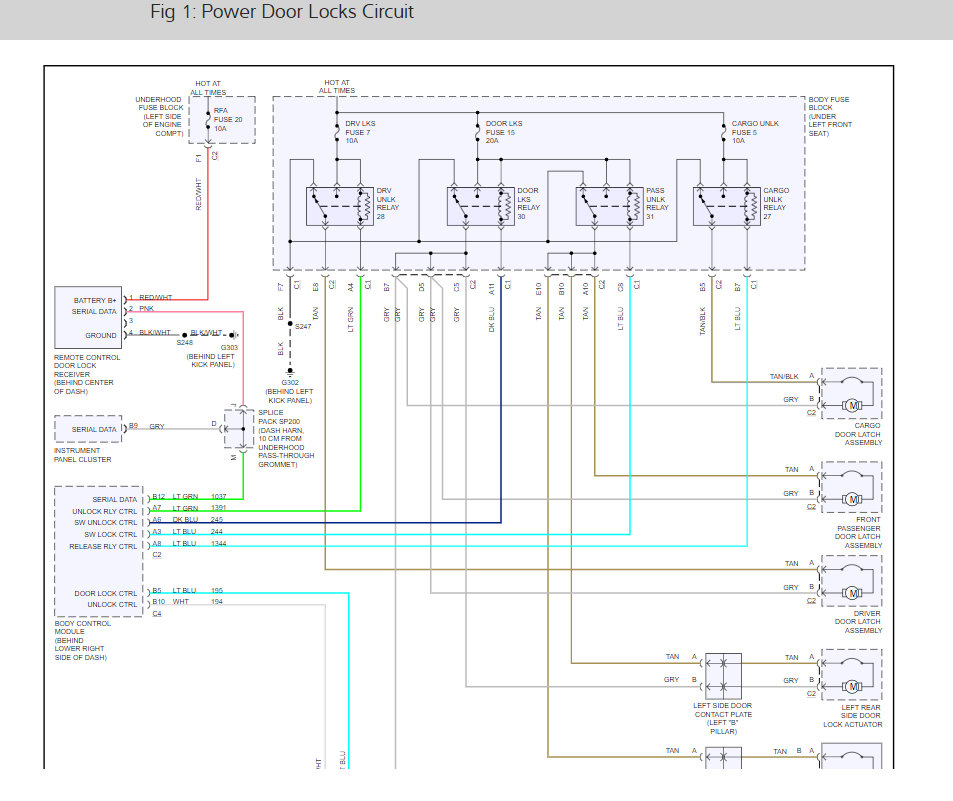The height and width of the screenshot is (801, 953).
Task: Click the 'BODY FUSE BLOCK' label
Action: [x=830, y=116]
